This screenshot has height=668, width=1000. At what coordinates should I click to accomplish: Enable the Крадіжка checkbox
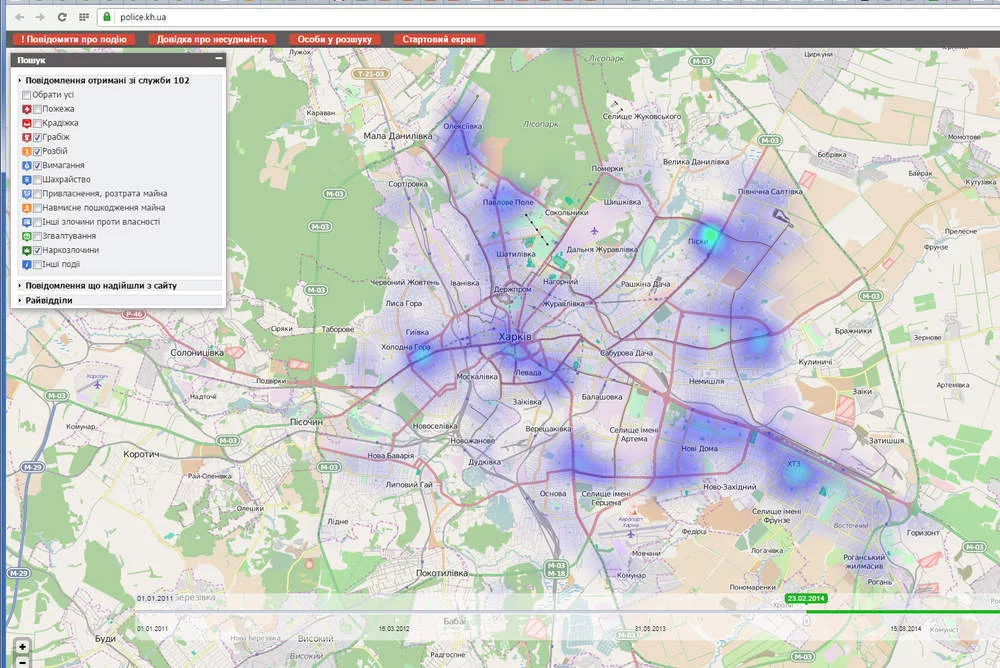click(38, 123)
